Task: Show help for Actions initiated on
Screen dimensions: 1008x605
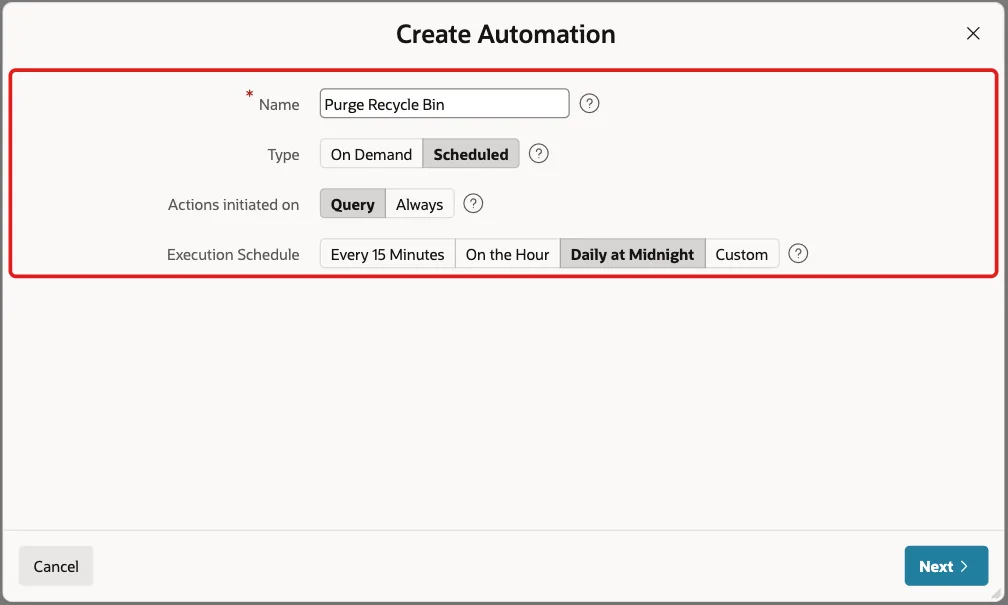Action: (472, 204)
